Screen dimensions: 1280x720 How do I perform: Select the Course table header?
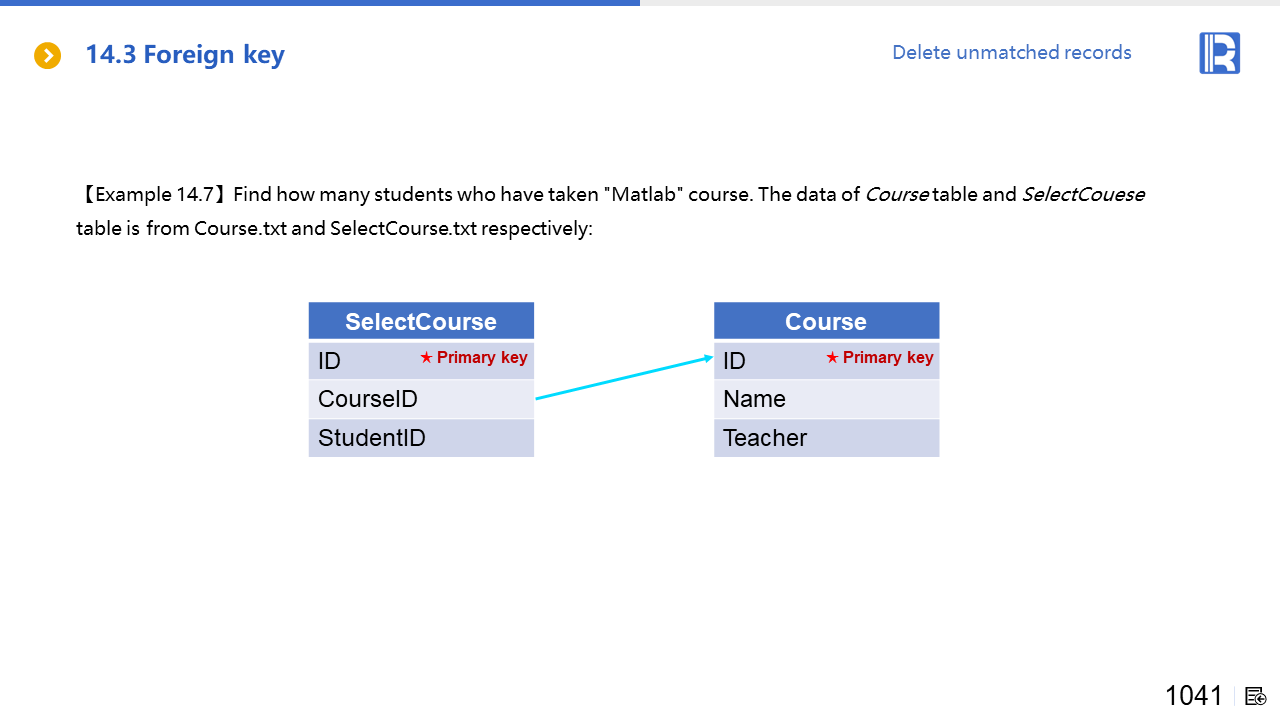coord(826,321)
